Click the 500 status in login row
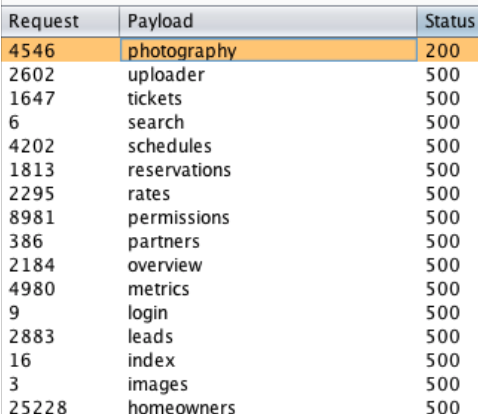 443,313
